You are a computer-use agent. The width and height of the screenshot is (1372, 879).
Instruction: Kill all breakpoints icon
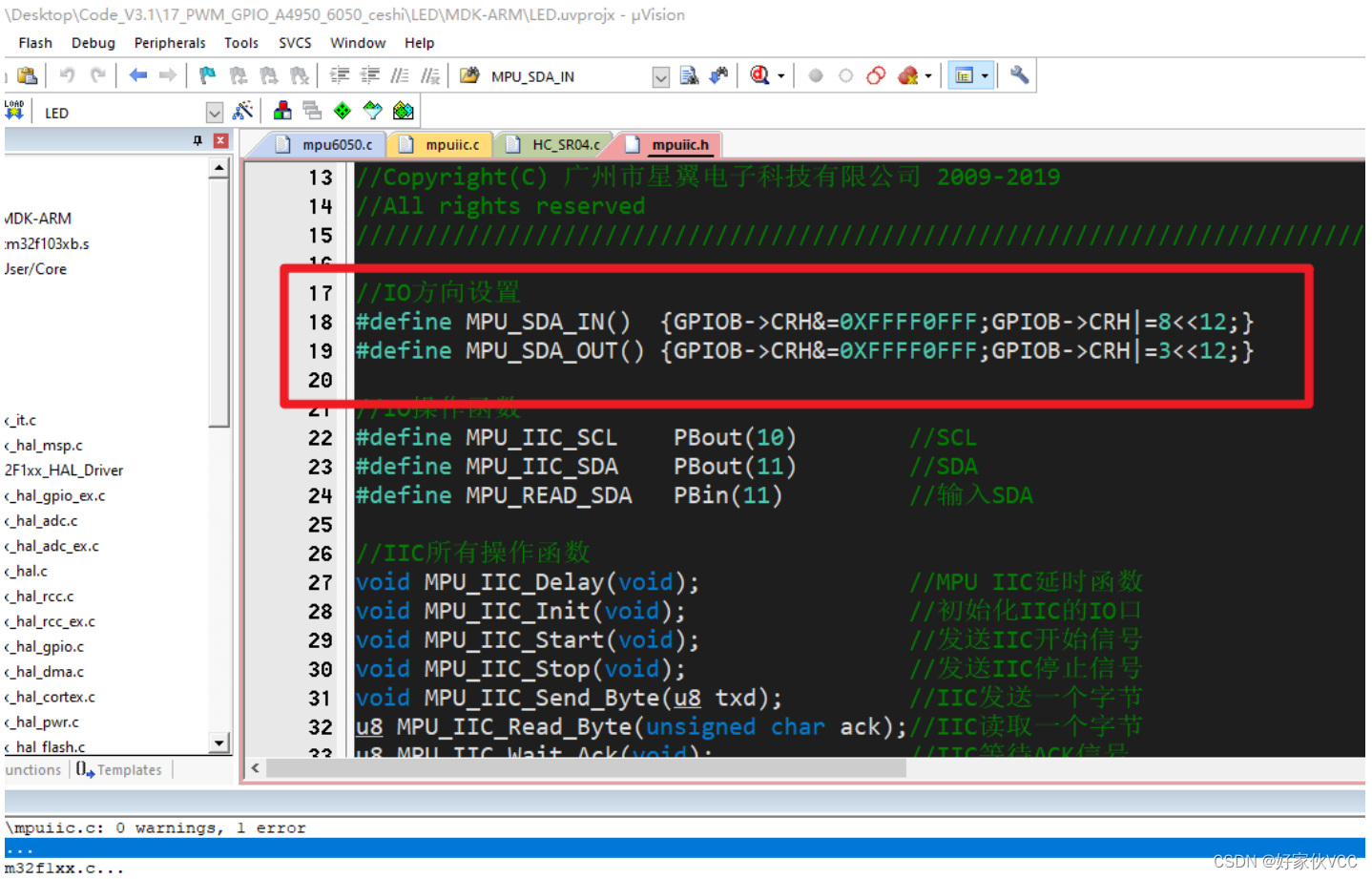(907, 75)
